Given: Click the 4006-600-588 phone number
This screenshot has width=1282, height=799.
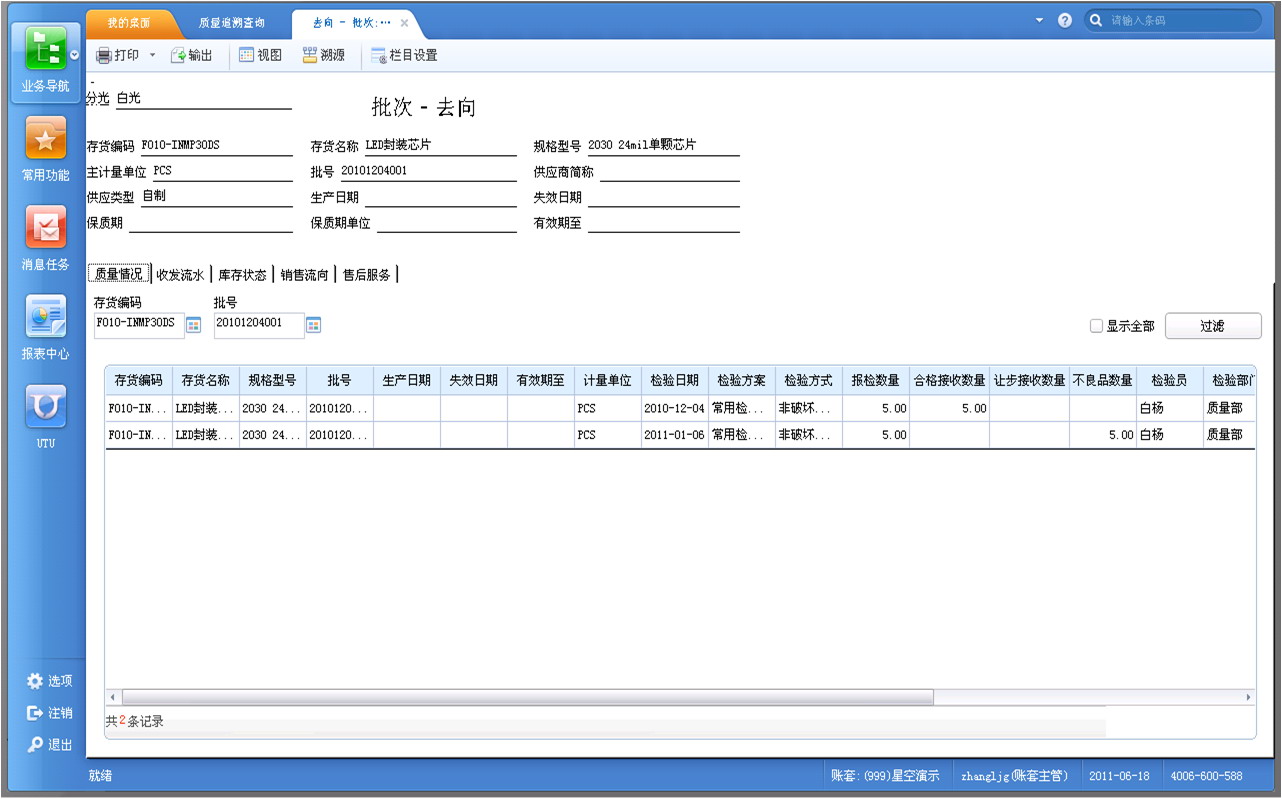Looking at the screenshot, I should tap(1207, 776).
